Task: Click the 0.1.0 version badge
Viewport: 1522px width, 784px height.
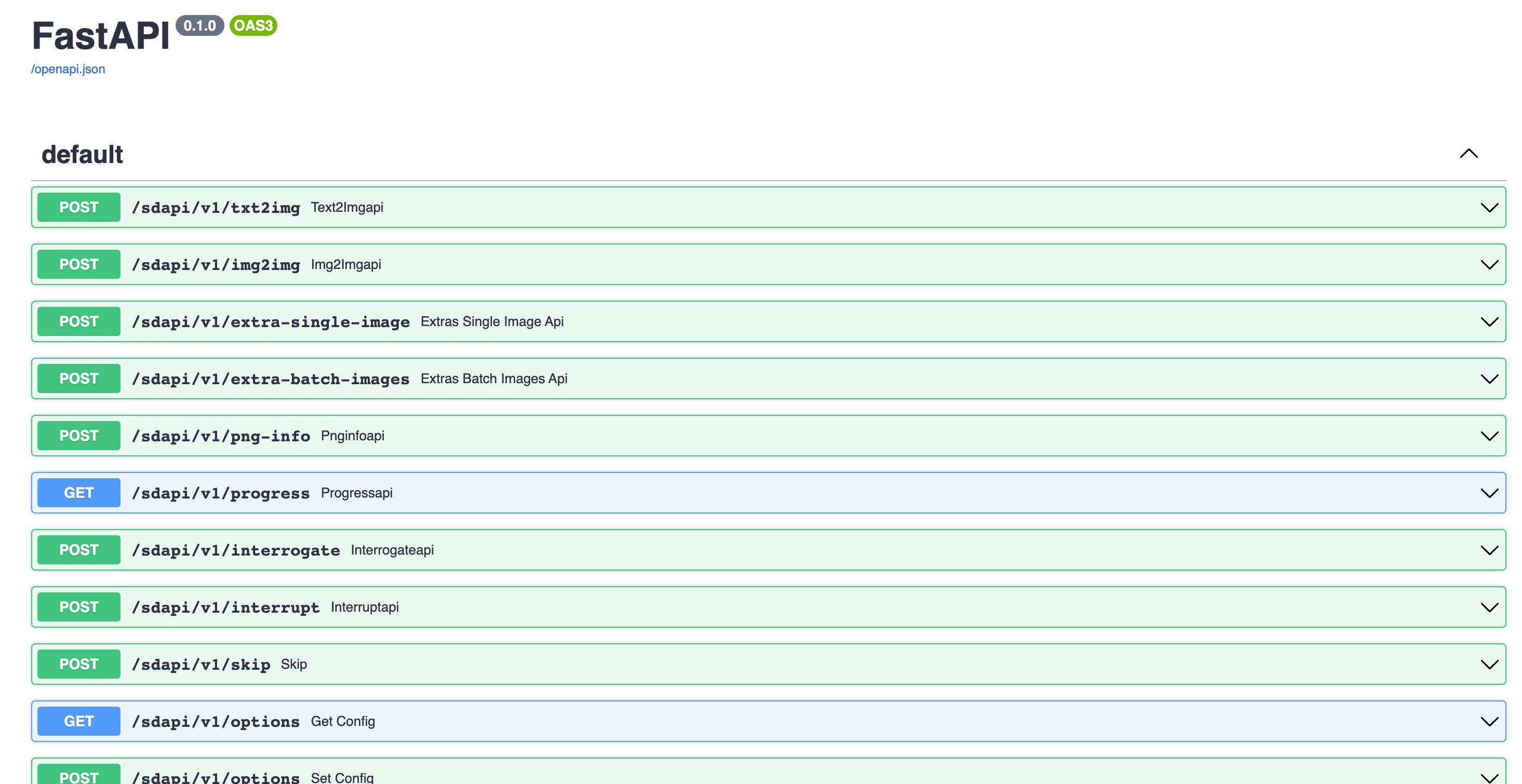Action: (x=199, y=25)
